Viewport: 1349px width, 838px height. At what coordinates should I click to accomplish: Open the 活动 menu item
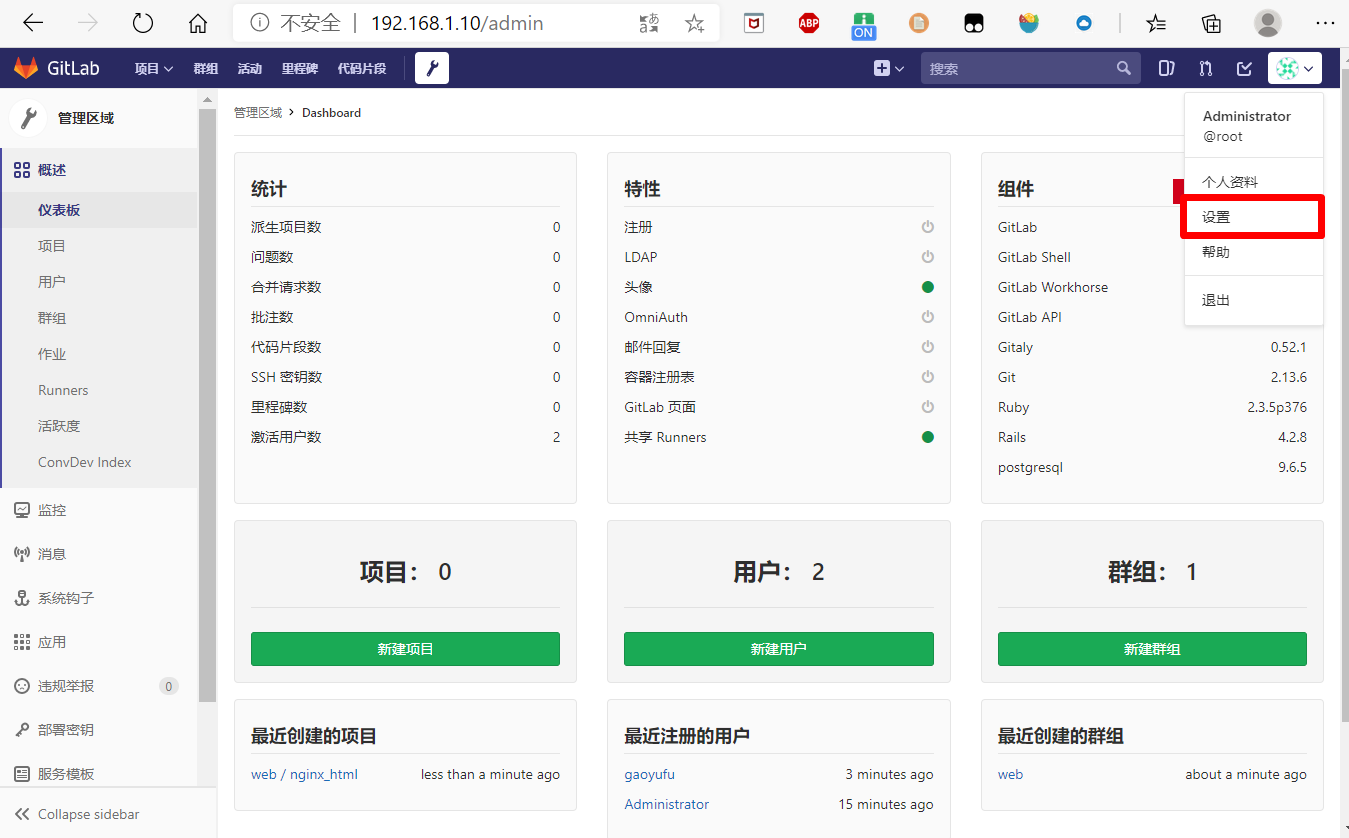pyautogui.click(x=249, y=68)
